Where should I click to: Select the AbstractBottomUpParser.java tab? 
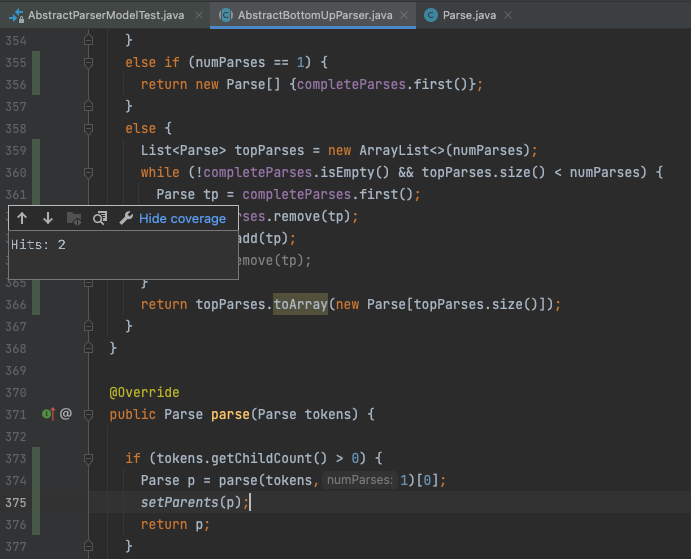(x=315, y=15)
